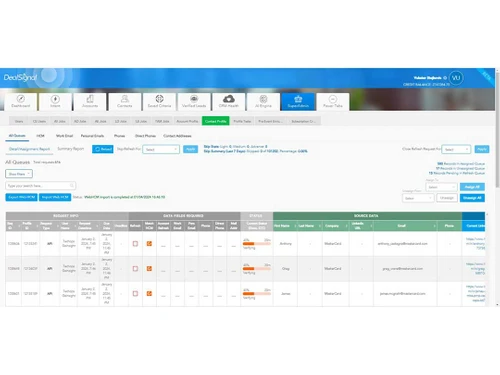Click the search text input field
Viewport: 500px width, 375px height.
(41, 185)
